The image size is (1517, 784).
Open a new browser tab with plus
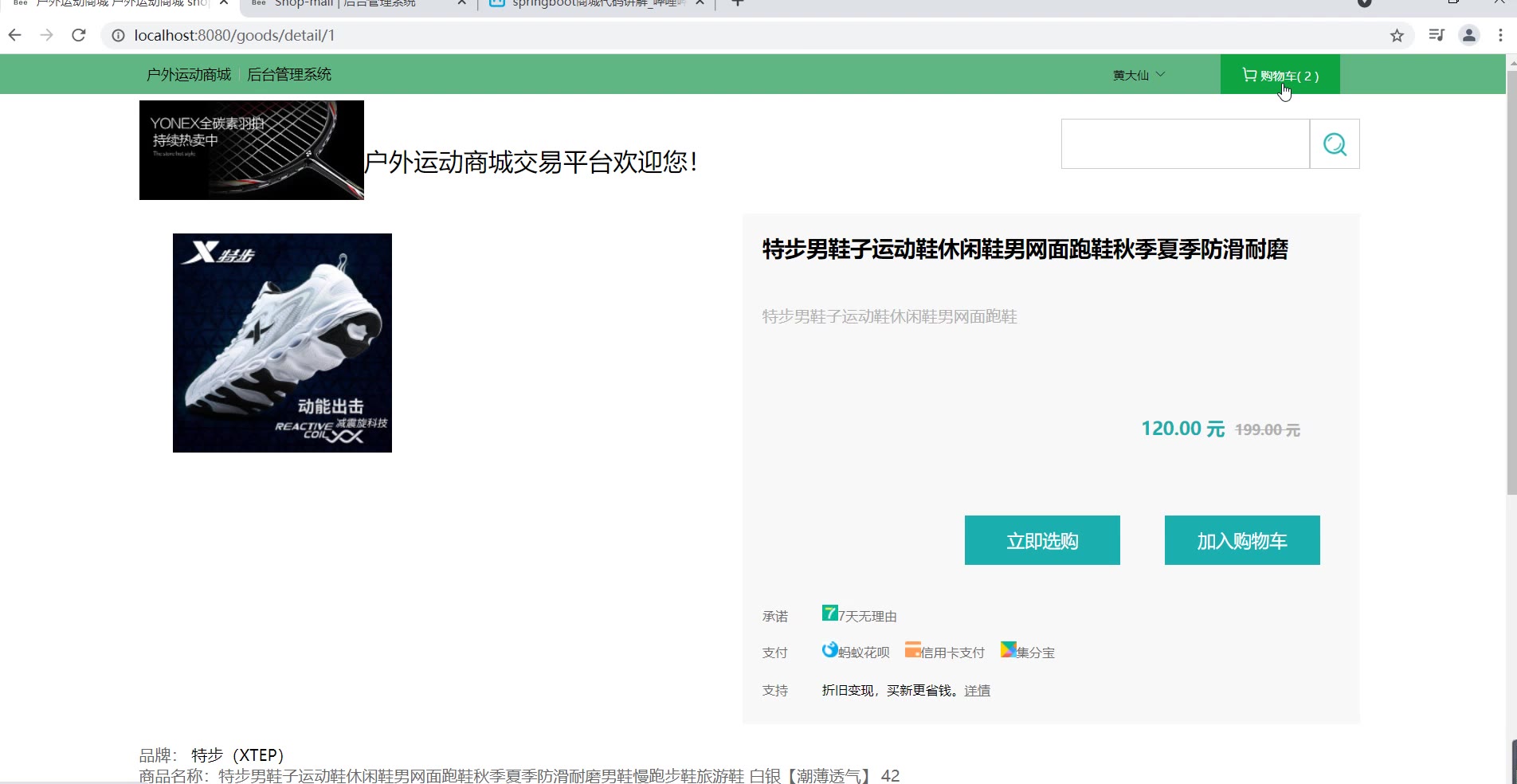click(738, 3)
